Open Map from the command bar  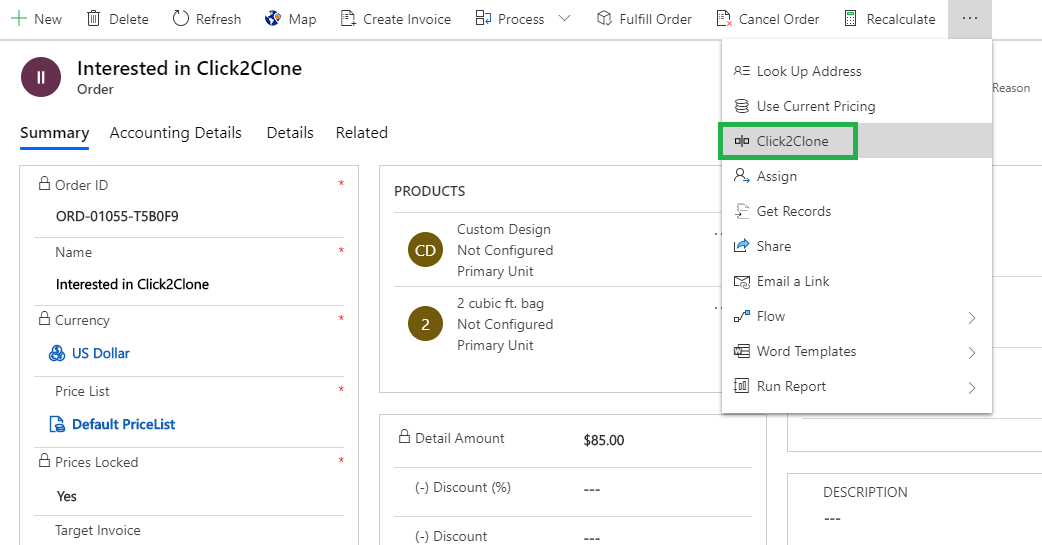(x=290, y=19)
